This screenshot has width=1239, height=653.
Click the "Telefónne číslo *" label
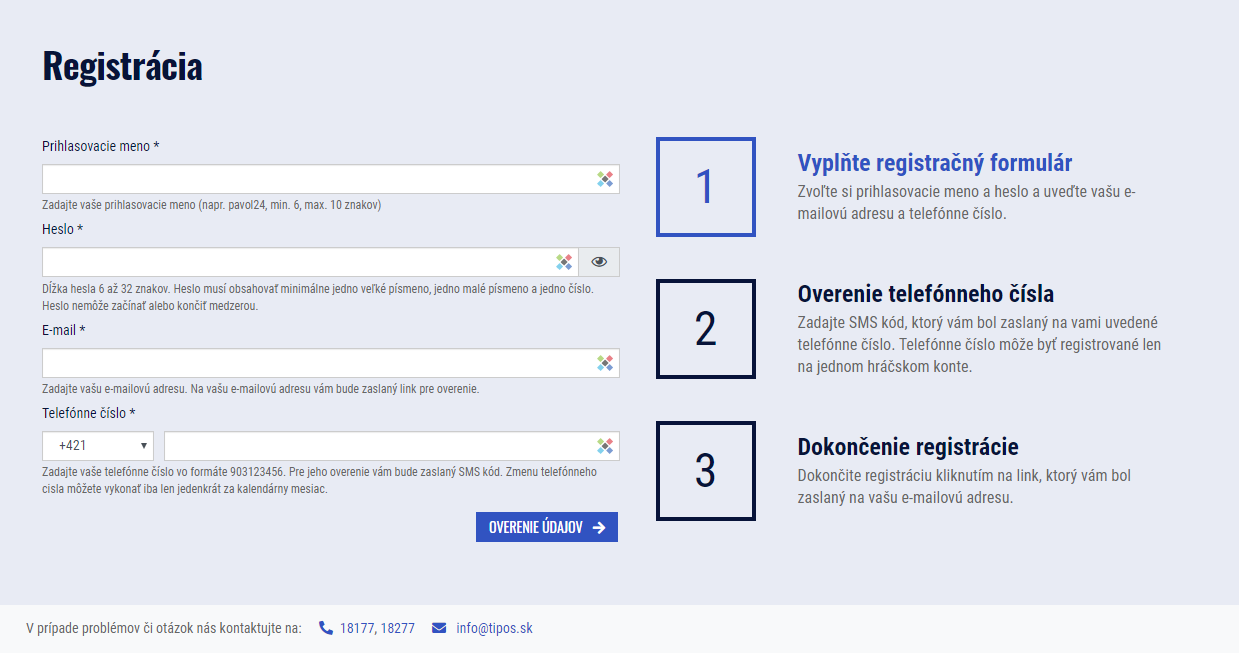[89, 413]
